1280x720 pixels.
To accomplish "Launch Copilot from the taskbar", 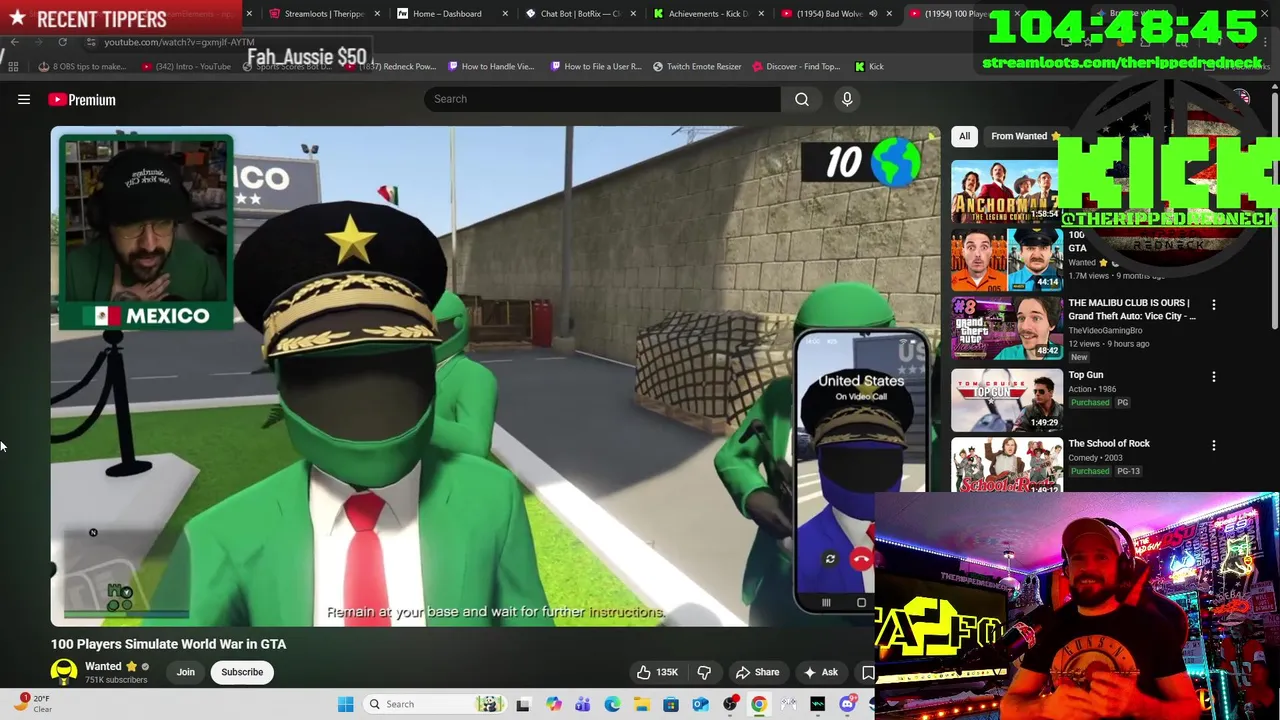I will pos(553,704).
